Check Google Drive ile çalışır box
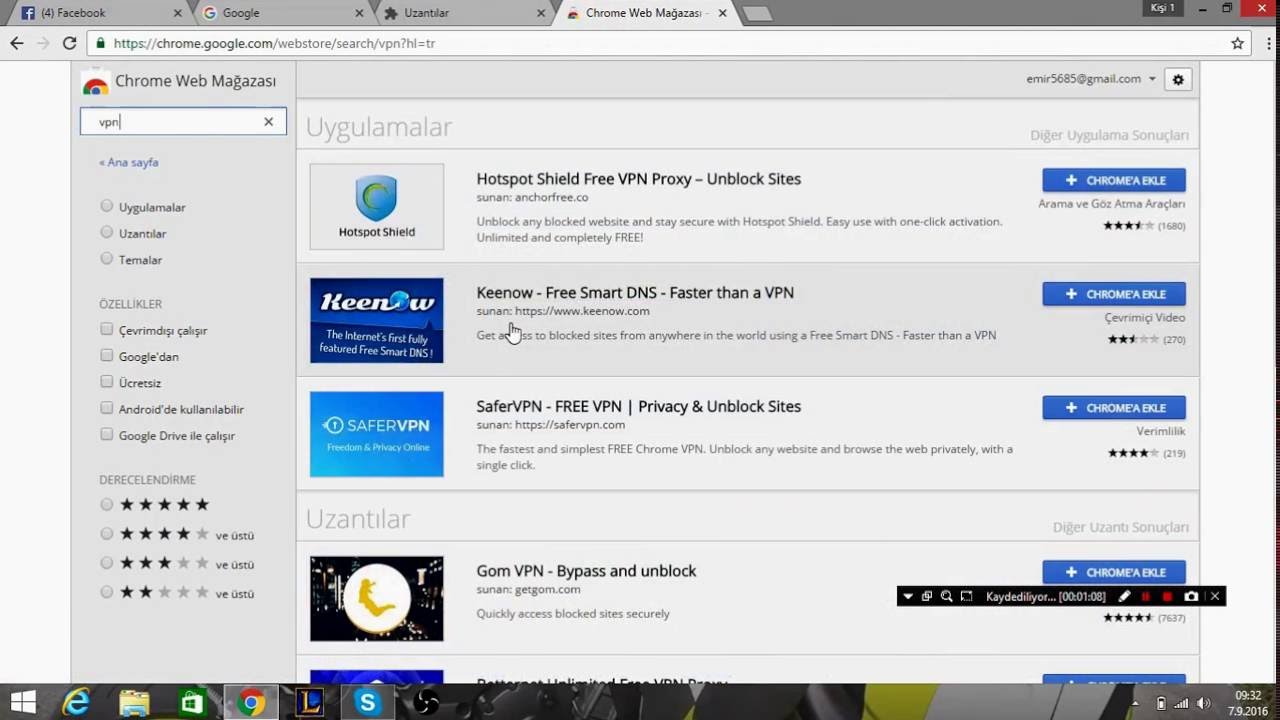Screen dimensions: 1280x720 coord(107,434)
